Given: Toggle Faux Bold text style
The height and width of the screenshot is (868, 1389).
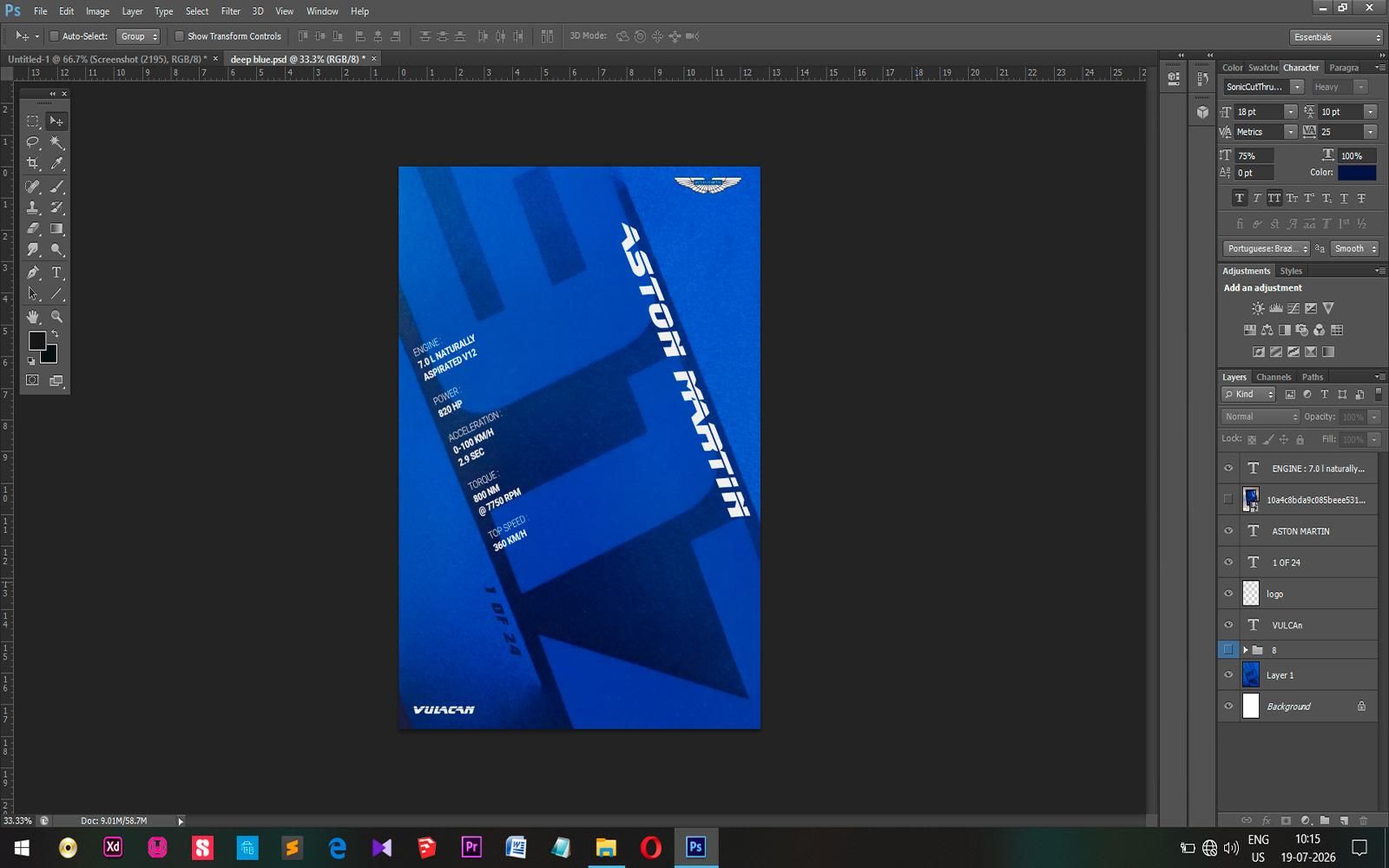Looking at the screenshot, I should pos(1239,199).
